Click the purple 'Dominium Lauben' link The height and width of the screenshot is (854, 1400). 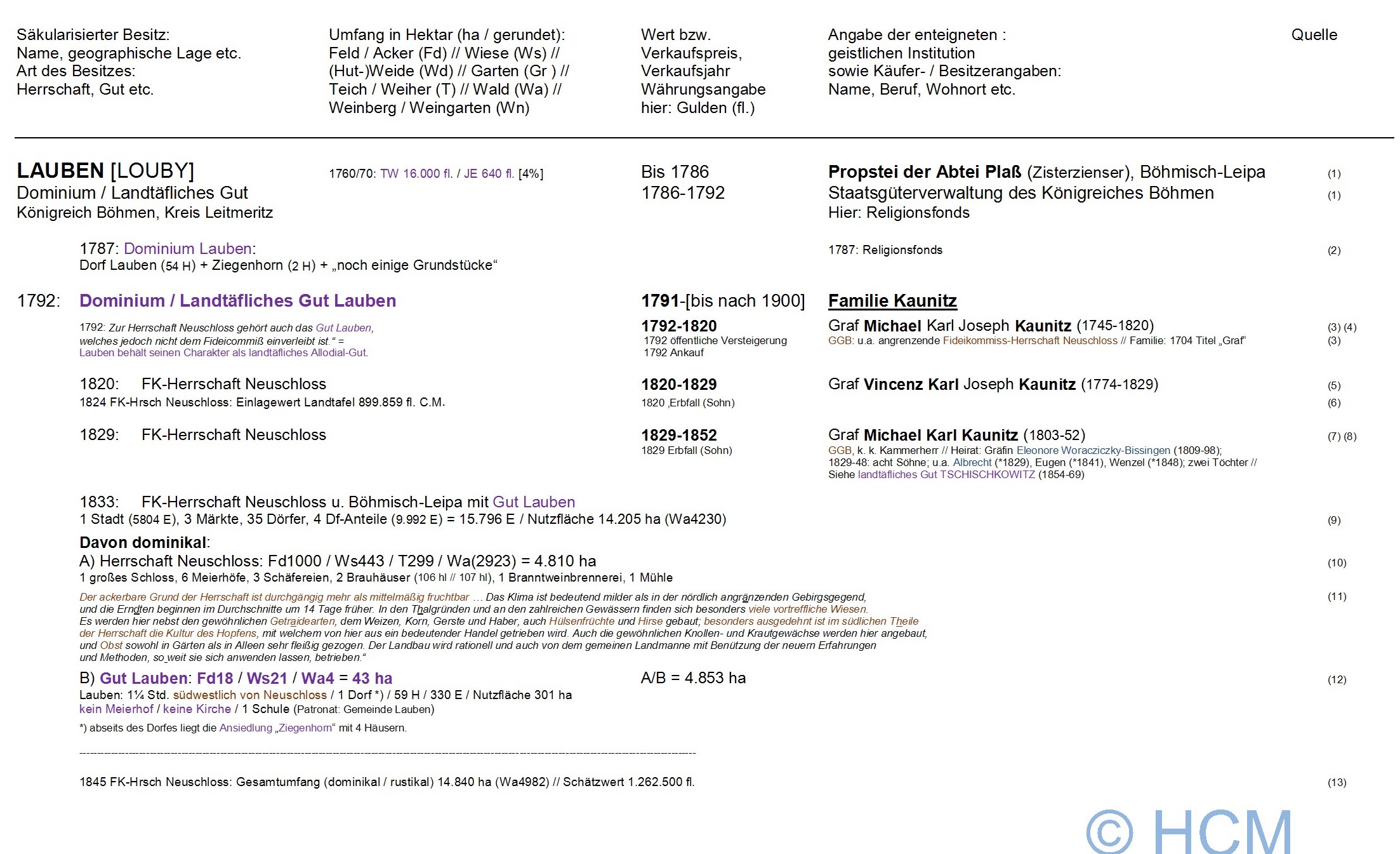[187, 248]
